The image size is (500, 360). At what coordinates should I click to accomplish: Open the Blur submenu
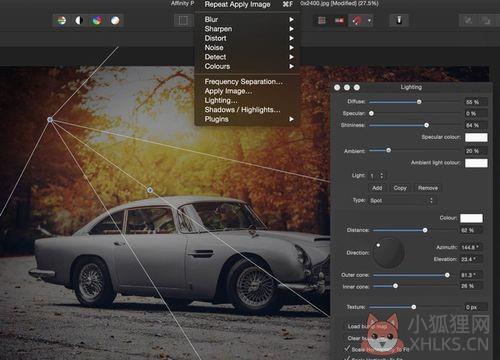pyautogui.click(x=247, y=19)
